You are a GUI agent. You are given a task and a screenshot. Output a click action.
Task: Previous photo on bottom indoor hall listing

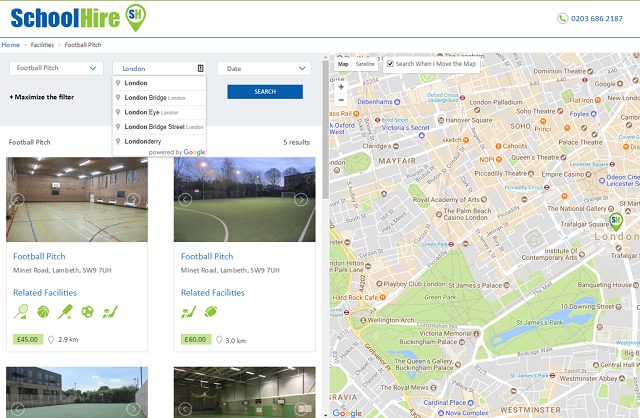point(185,409)
